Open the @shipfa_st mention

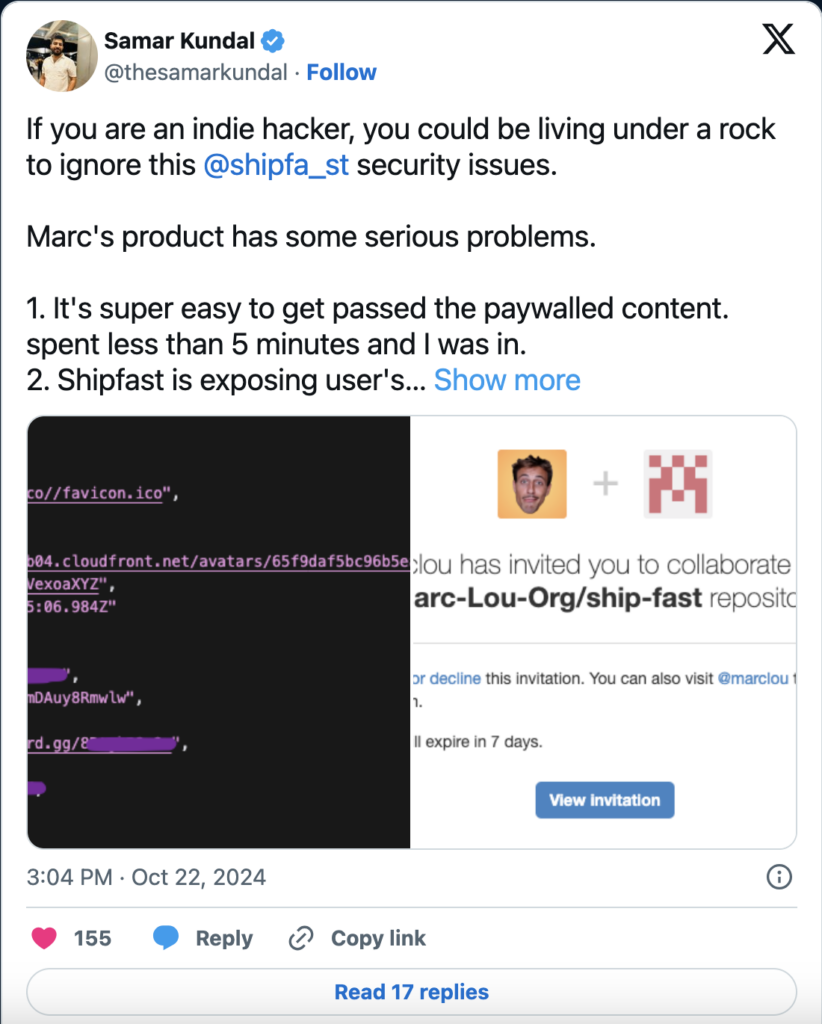(276, 165)
